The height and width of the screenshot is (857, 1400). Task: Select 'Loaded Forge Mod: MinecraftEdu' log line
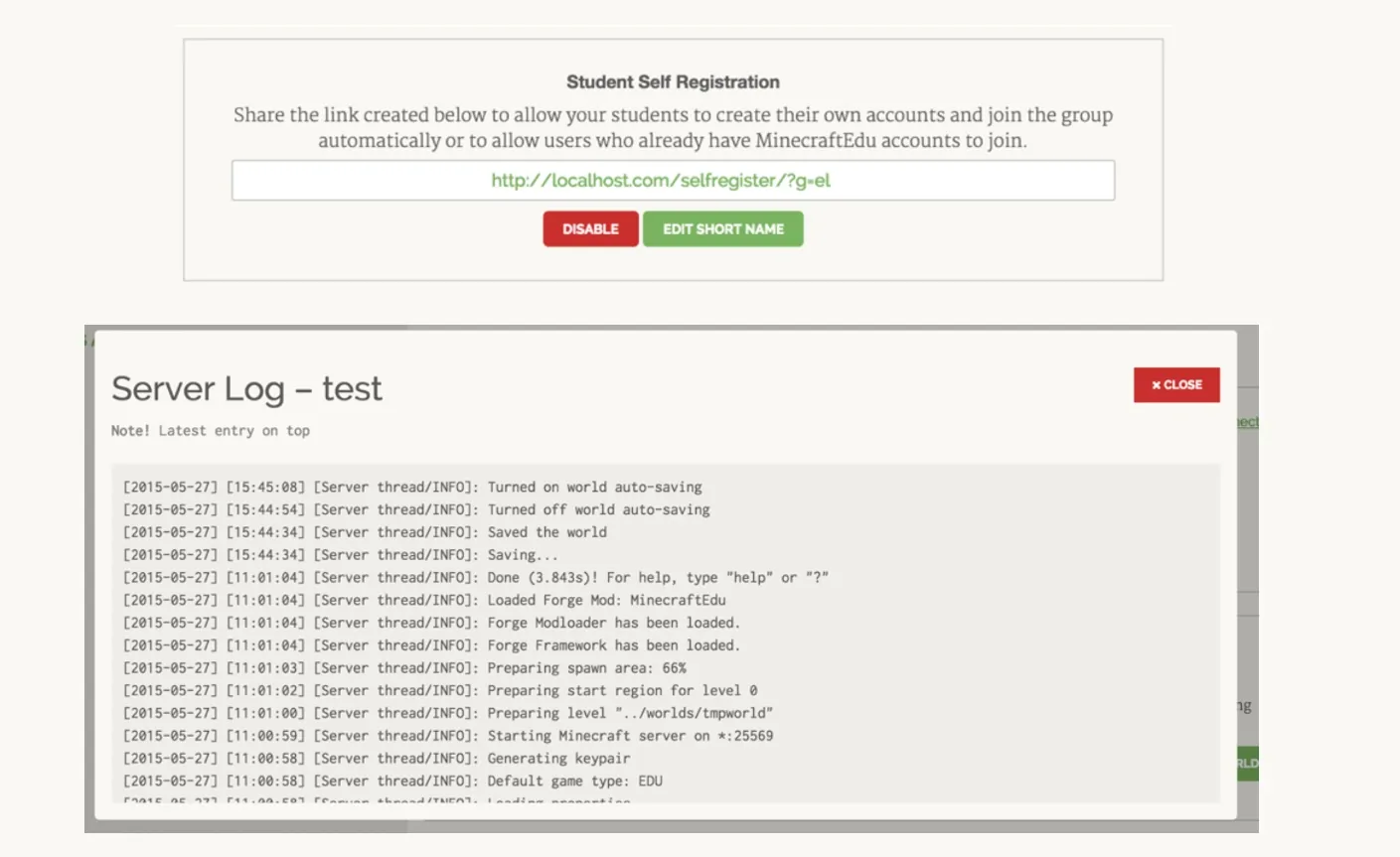tap(424, 601)
